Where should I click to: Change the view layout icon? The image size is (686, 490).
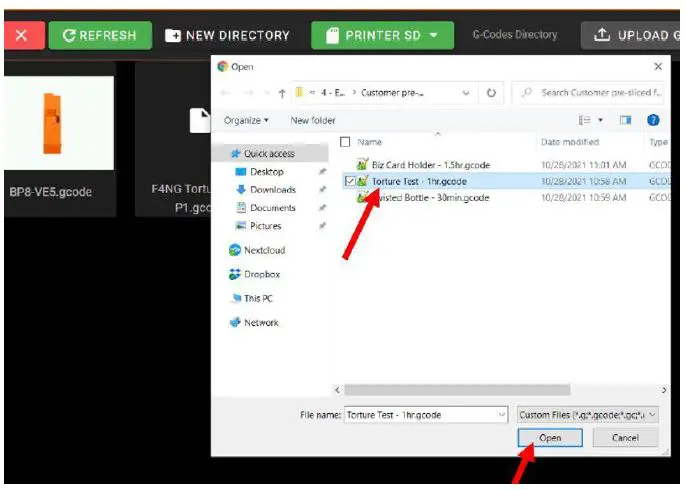[x=584, y=120]
